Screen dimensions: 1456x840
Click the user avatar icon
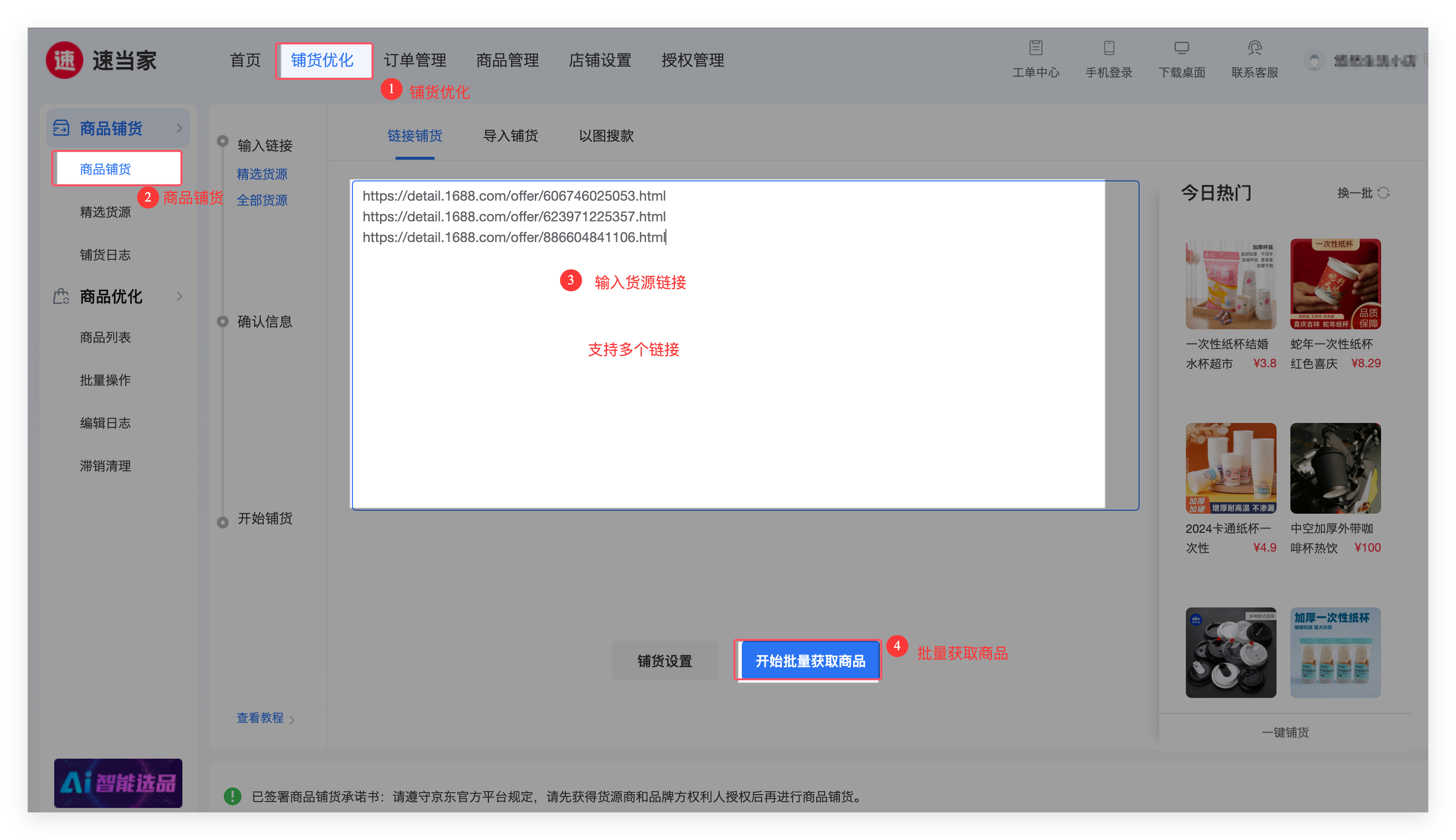point(1314,61)
